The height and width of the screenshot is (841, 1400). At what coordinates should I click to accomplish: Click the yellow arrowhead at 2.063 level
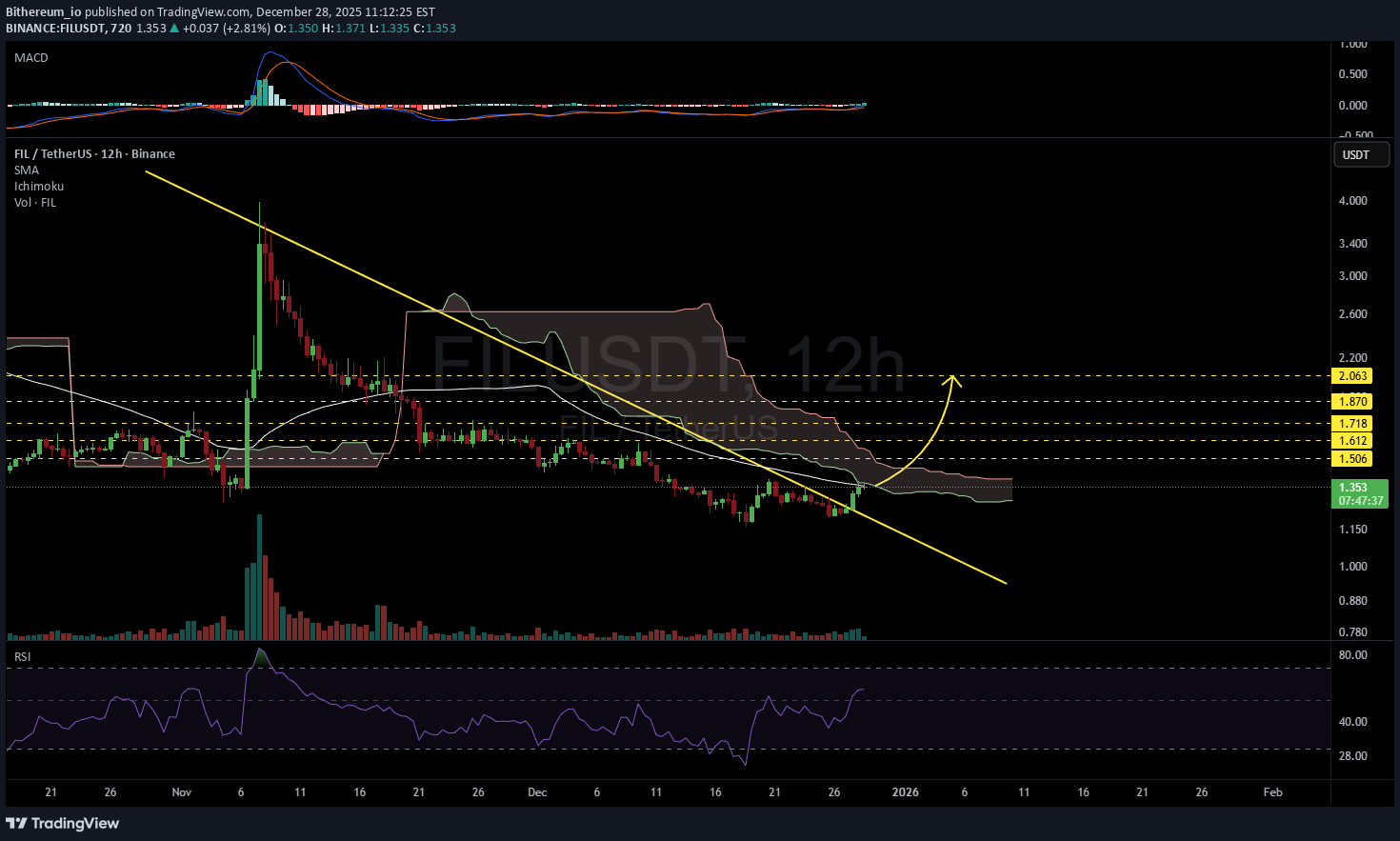tap(952, 380)
